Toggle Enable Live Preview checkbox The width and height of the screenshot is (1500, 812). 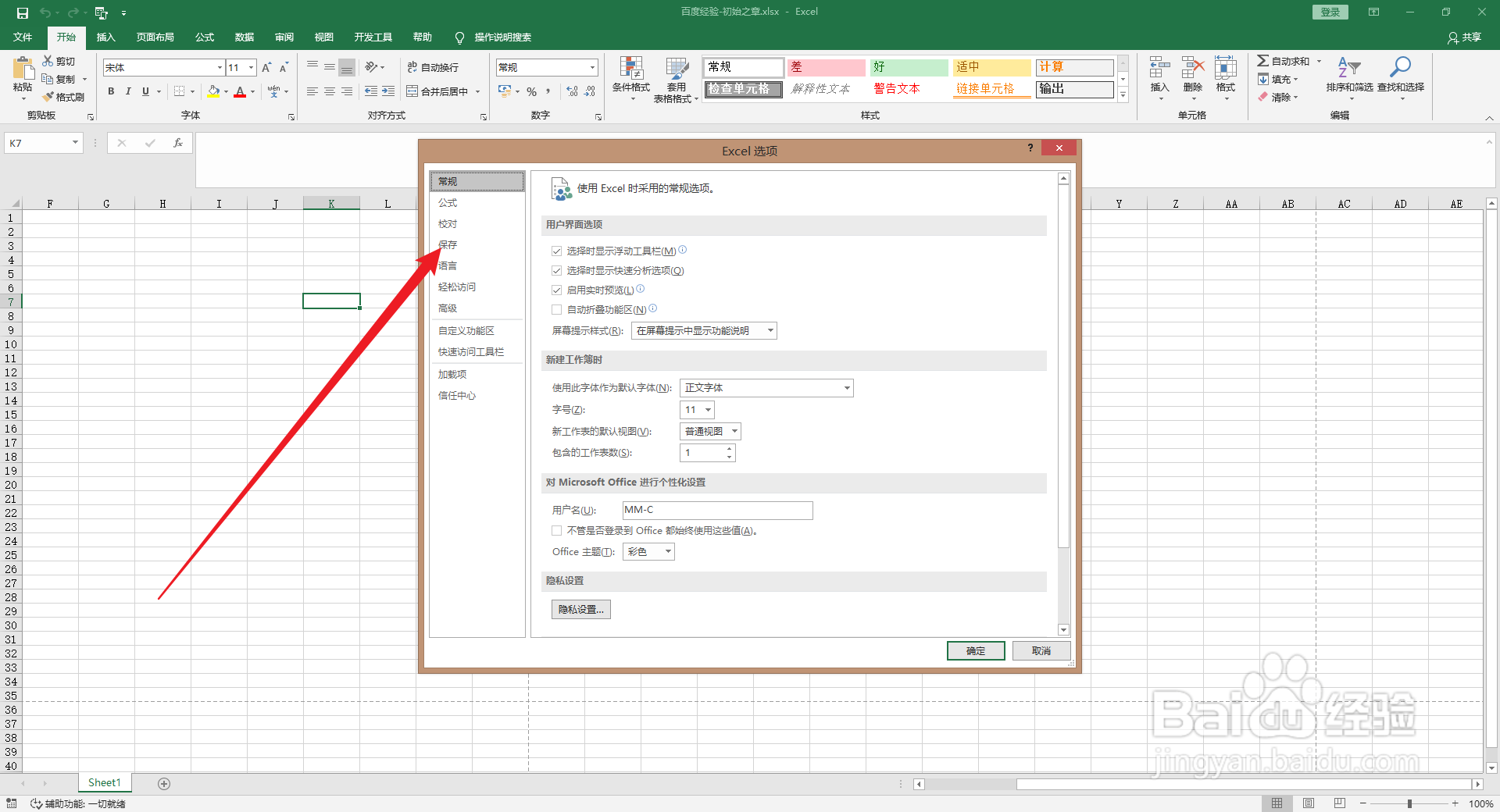coord(557,290)
